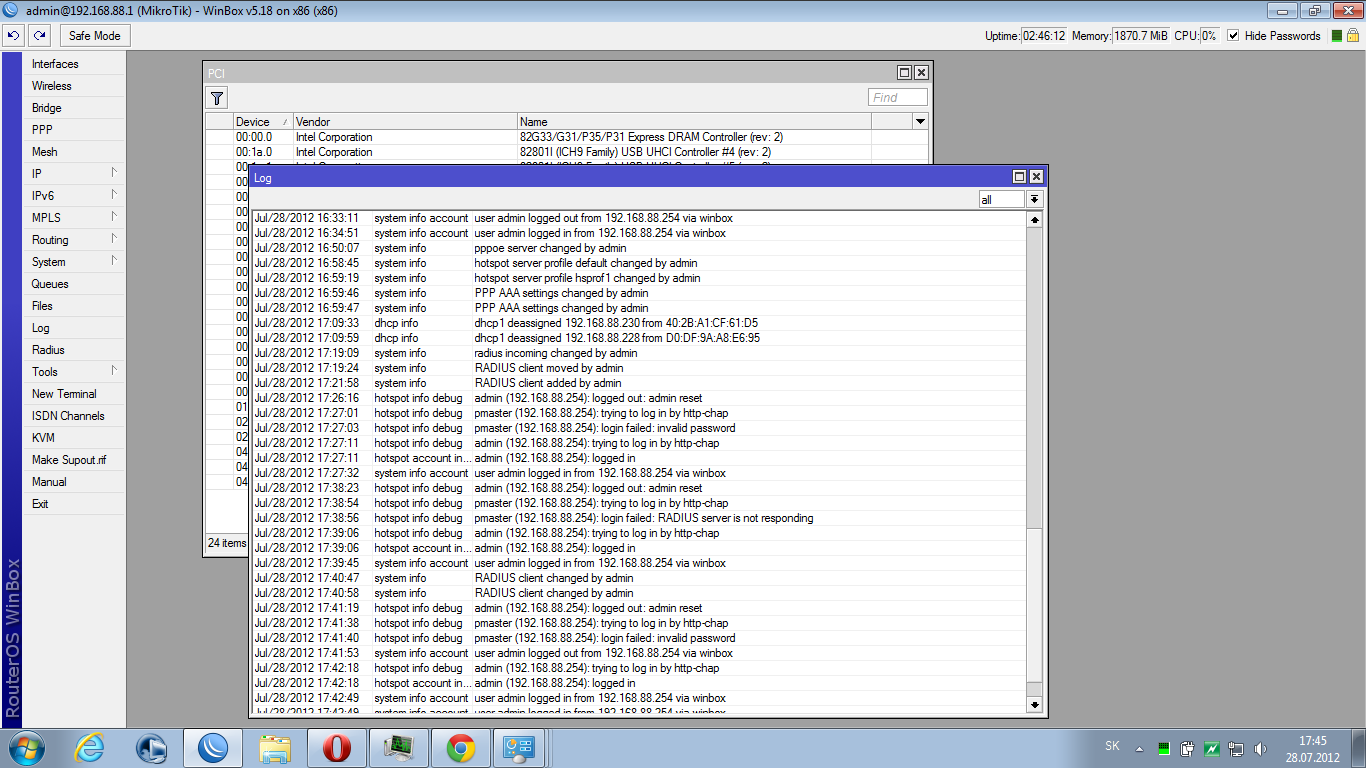Screen dimensions: 1366x768
Task: Click Log scrollbar down arrow
Action: pyautogui.click(x=1035, y=705)
